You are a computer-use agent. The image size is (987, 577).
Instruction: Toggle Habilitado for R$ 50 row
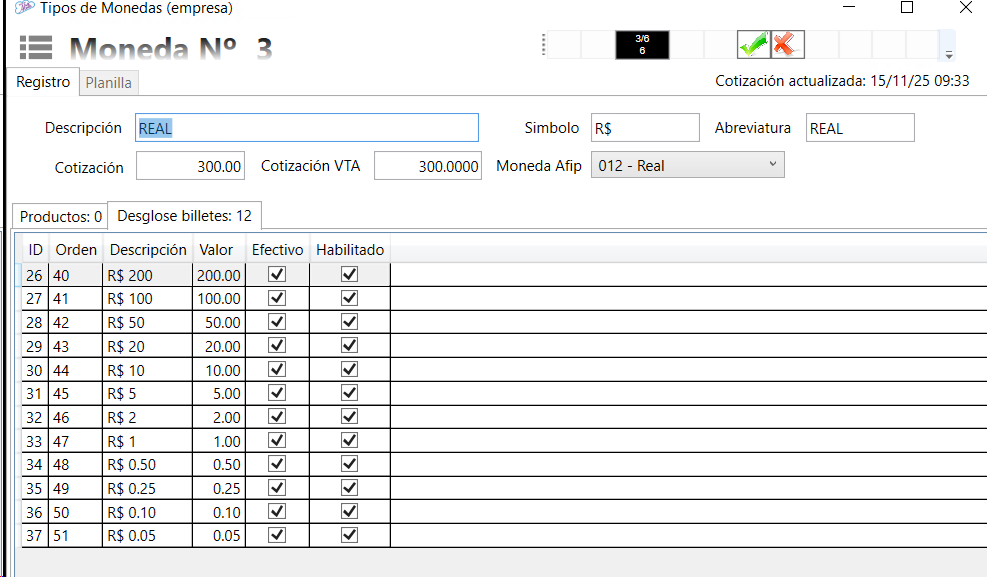(349, 322)
